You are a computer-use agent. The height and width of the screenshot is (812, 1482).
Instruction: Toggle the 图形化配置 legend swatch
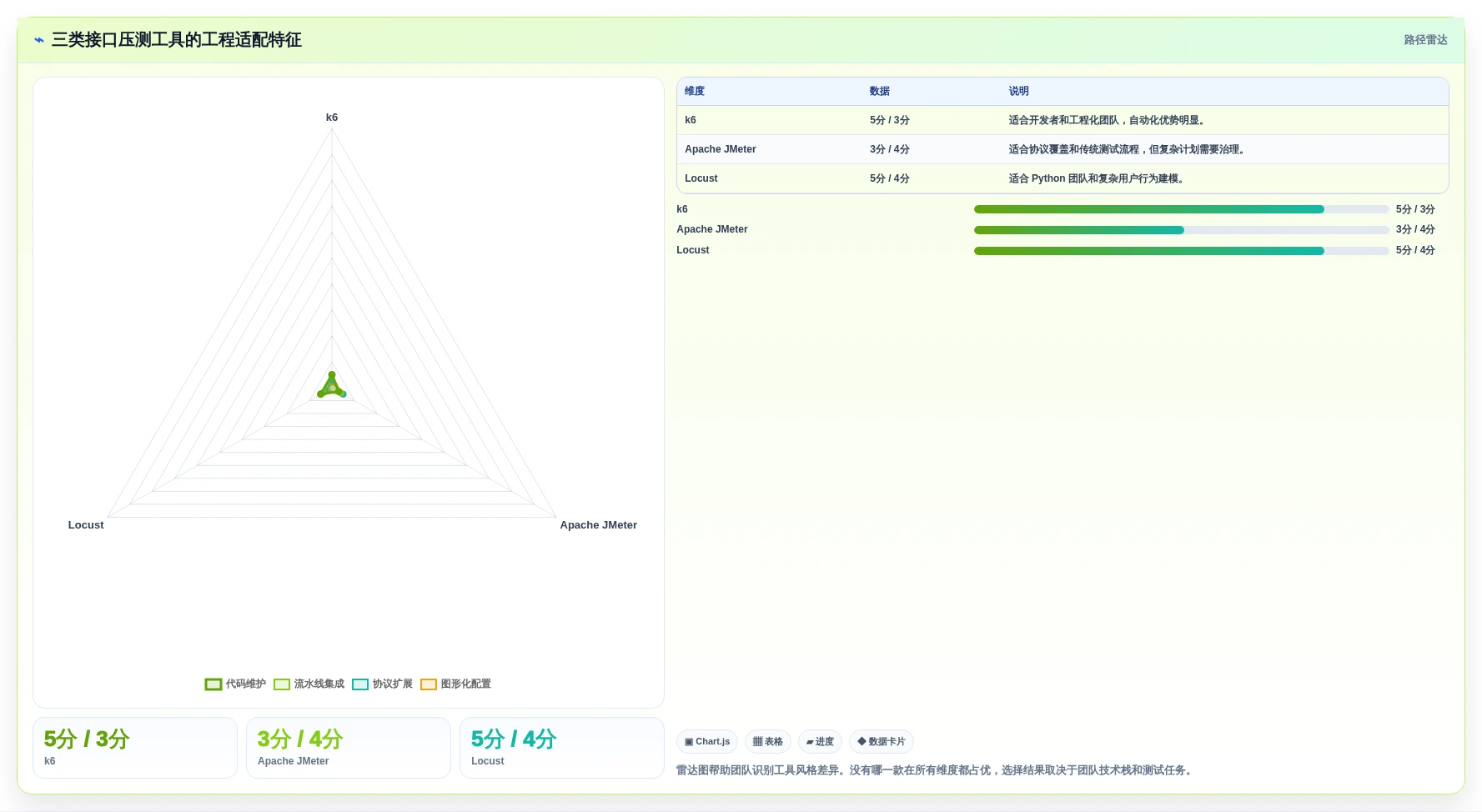tap(429, 684)
